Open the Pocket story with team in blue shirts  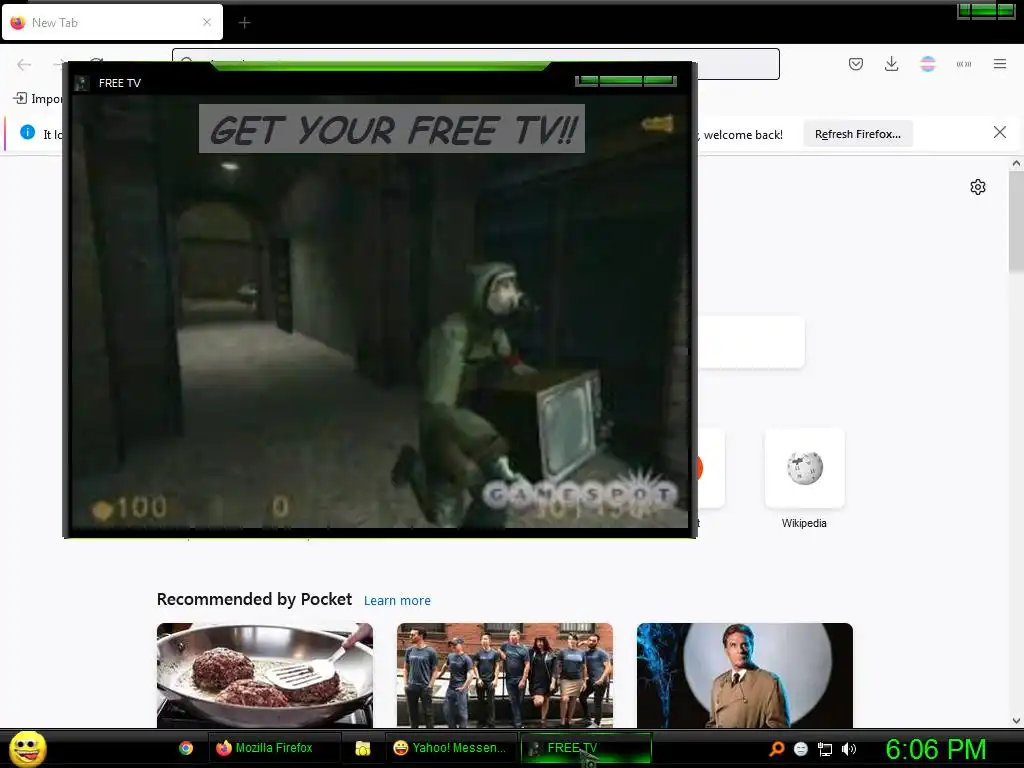tap(505, 675)
